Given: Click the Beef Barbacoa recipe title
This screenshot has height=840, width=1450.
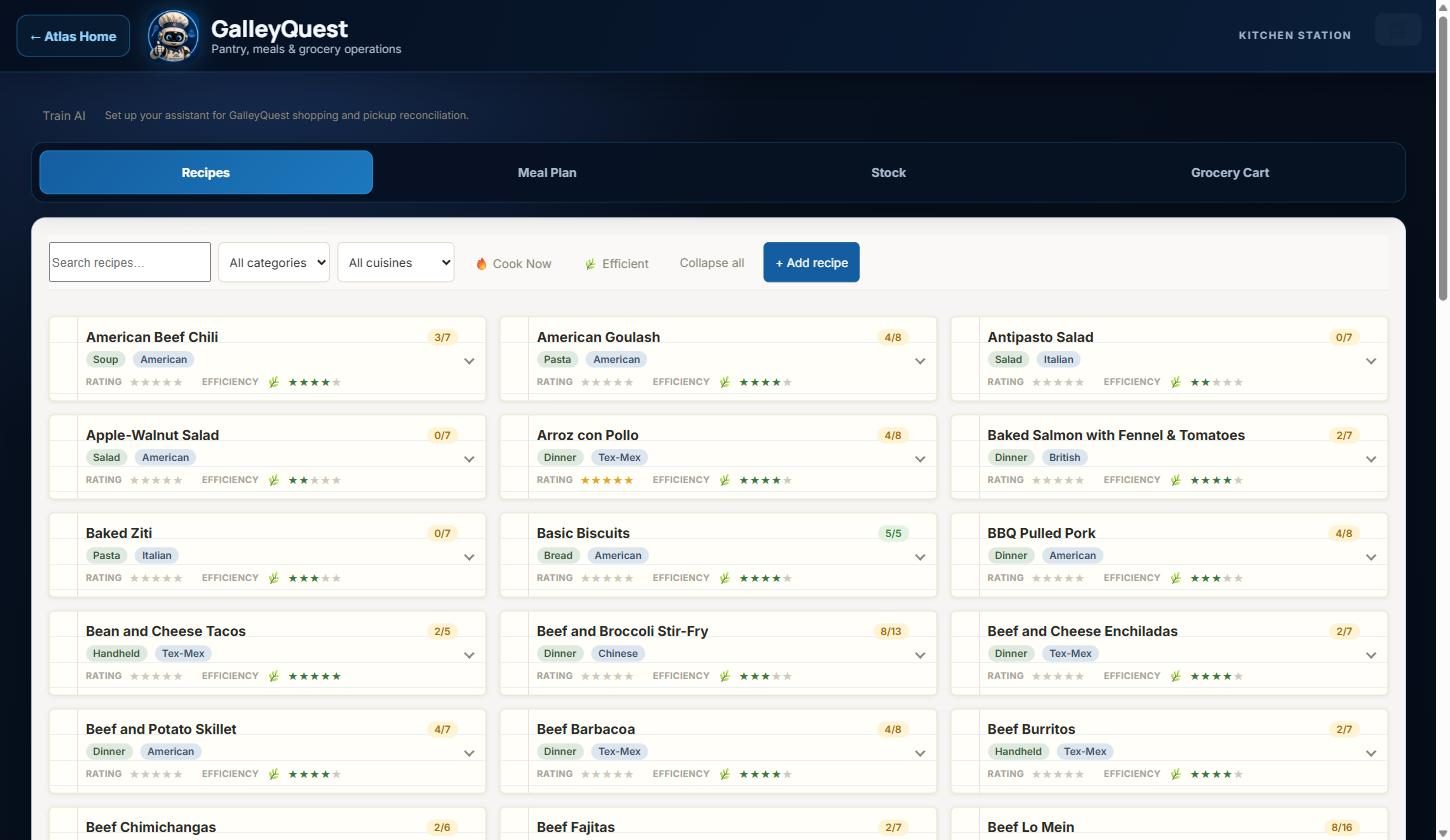Looking at the screenshot, I should [586, 729].
